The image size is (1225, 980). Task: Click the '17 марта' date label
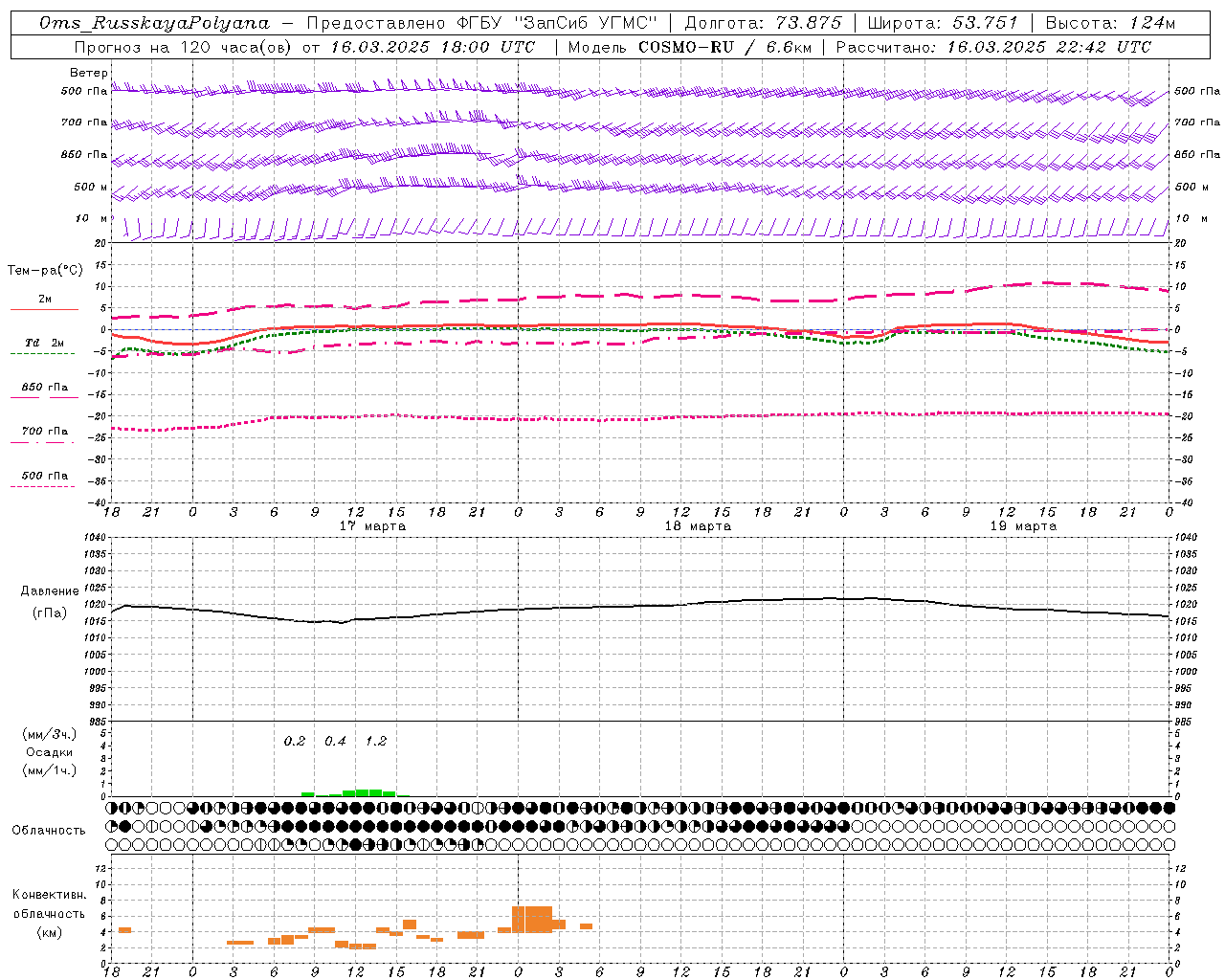coord(372,526)
